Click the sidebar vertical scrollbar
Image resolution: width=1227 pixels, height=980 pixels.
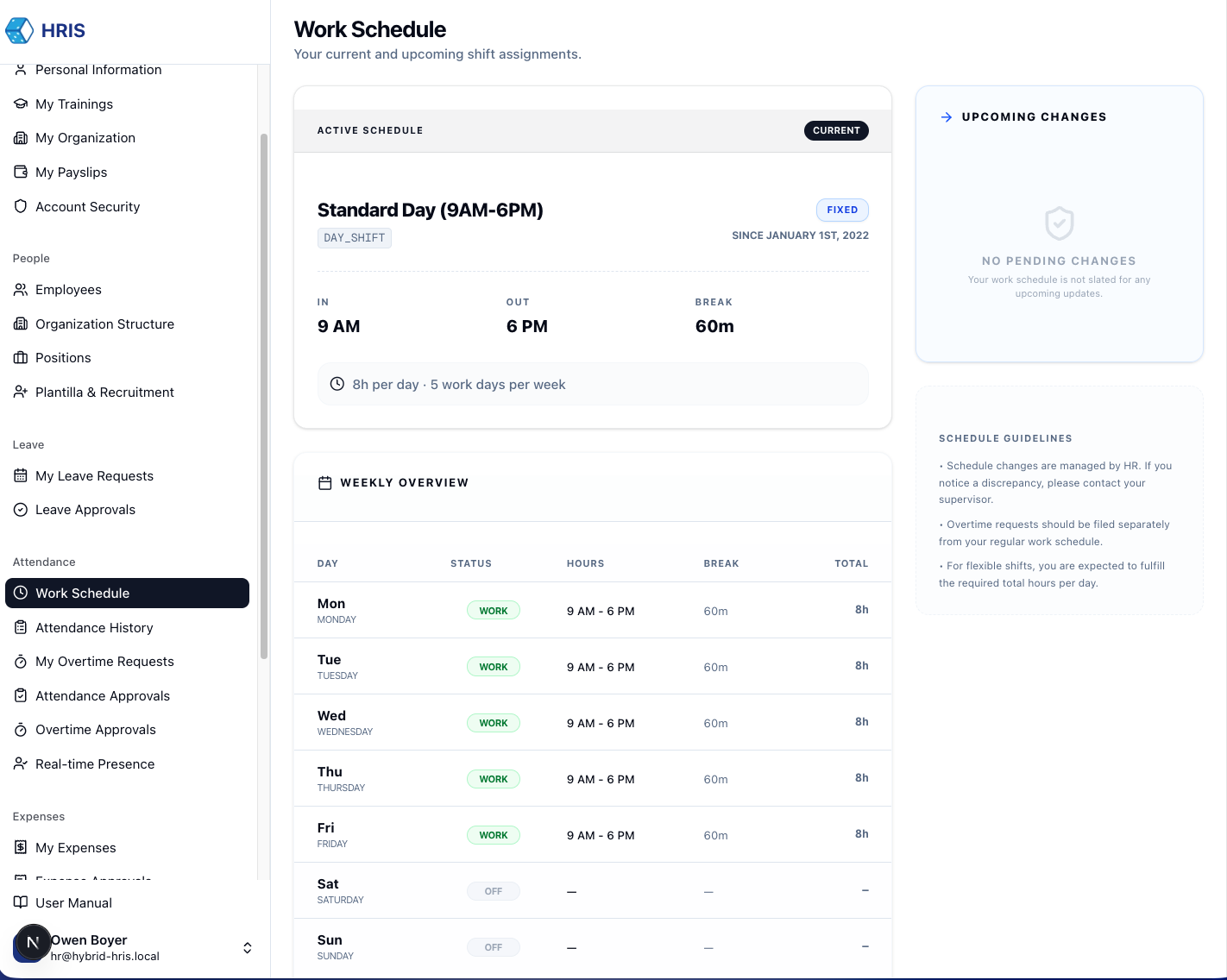pos(264,397)
